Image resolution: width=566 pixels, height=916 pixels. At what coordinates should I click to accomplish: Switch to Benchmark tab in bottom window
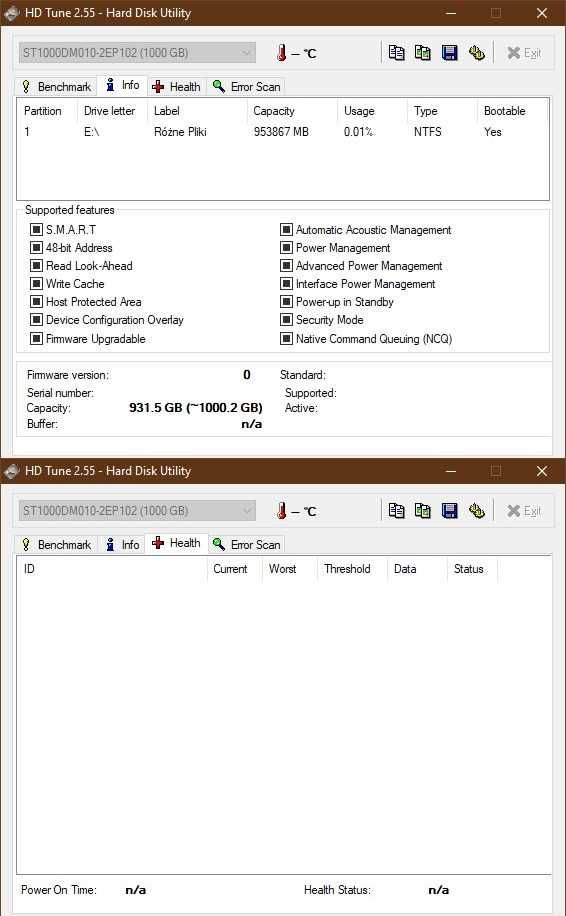pos(56,544)
